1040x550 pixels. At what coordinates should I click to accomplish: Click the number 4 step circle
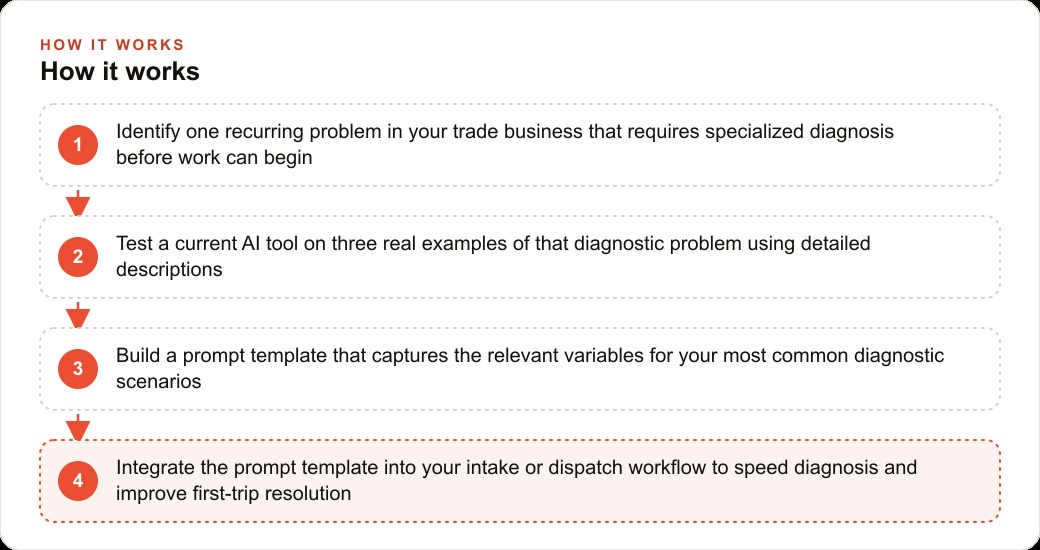pos(78,481)
